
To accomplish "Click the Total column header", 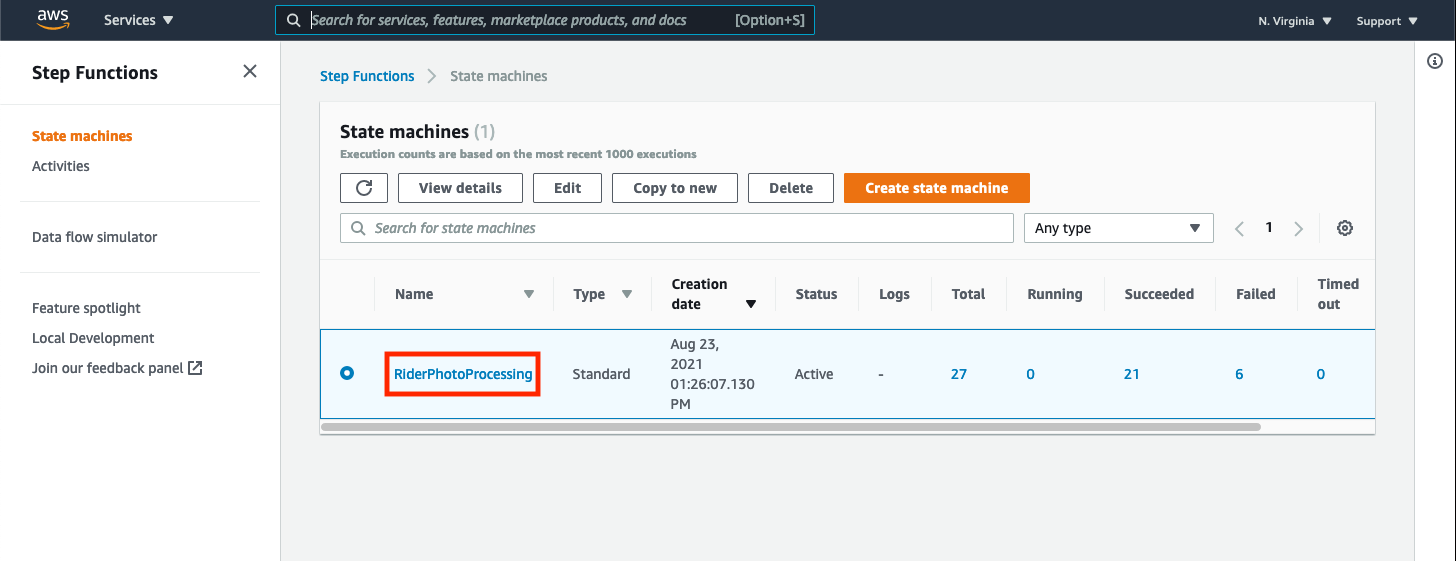I will tap(968, 294).
